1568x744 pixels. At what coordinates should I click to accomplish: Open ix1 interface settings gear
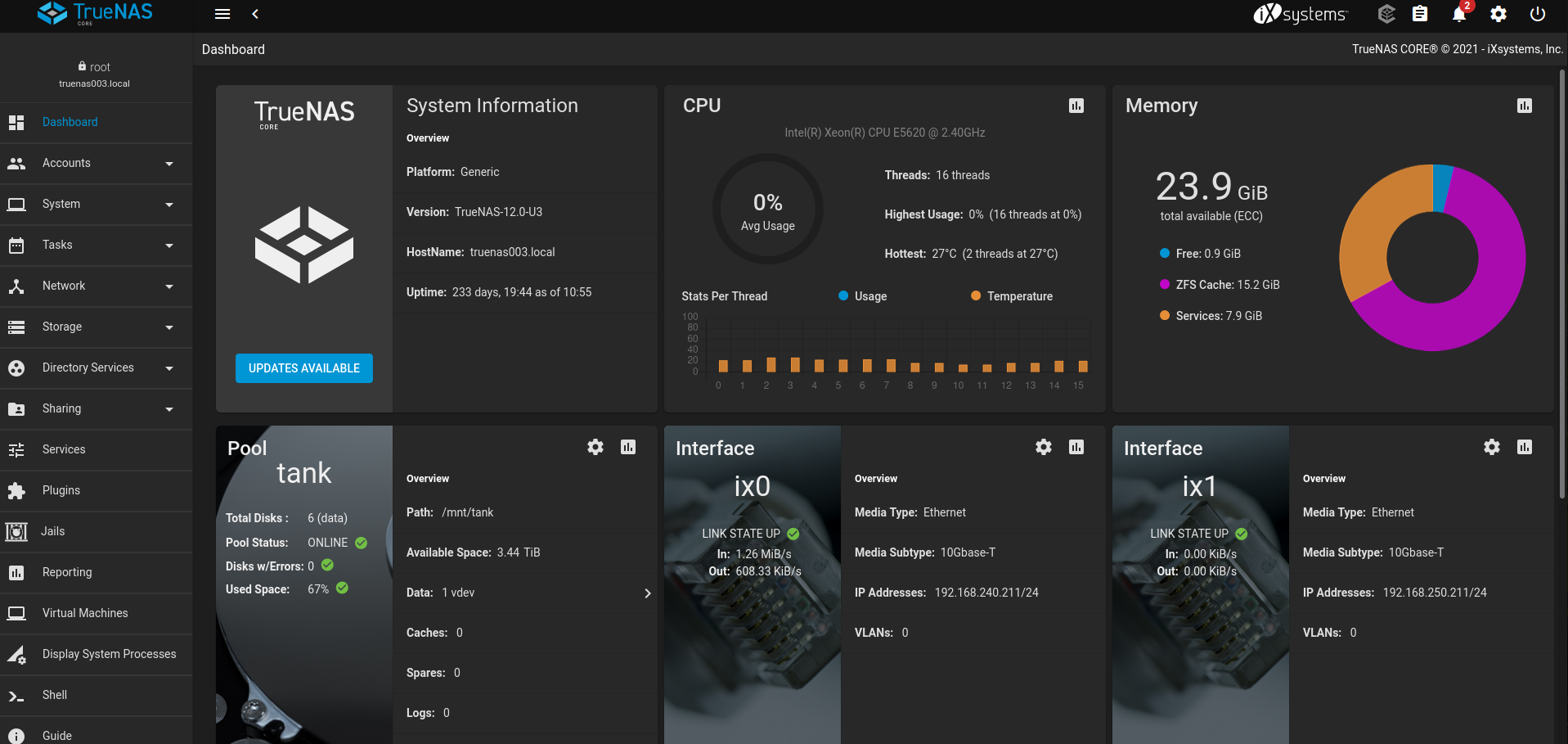coord(1492,447)
